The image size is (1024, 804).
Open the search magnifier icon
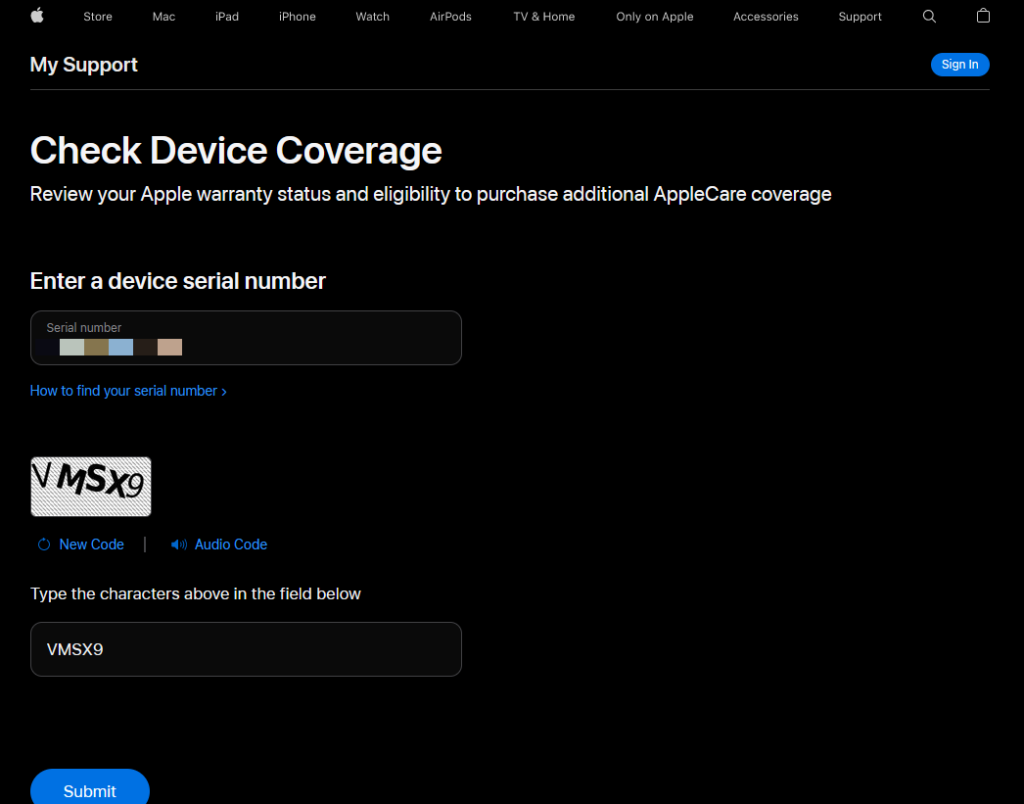(929, 16)
